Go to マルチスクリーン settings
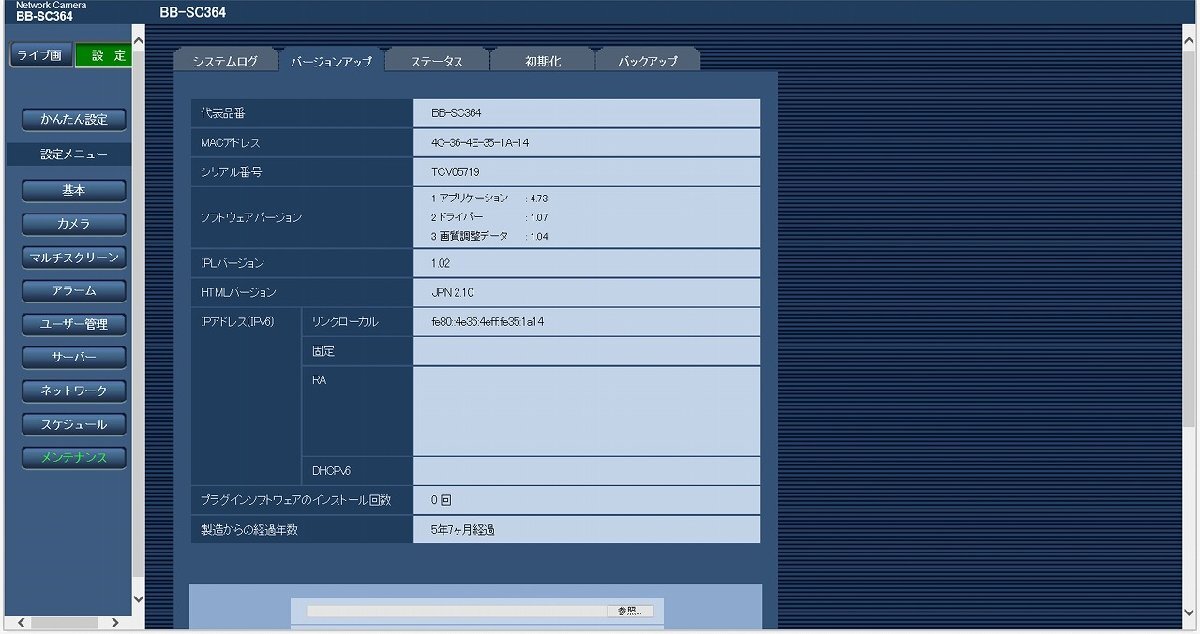This screenshot has width=1200, height=634. [x=74, y=257]
